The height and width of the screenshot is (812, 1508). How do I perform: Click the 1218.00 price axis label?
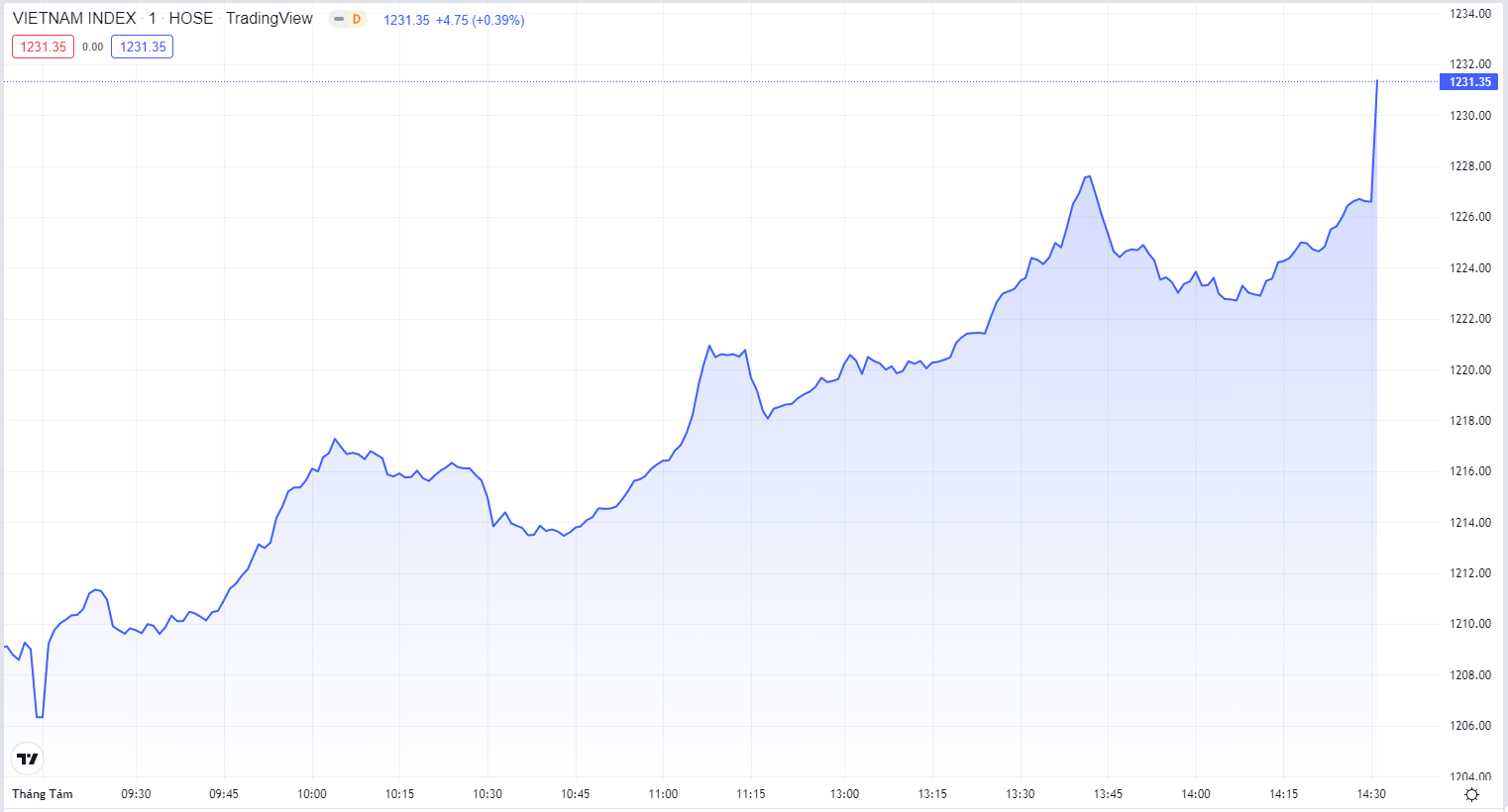[1470, 421]
